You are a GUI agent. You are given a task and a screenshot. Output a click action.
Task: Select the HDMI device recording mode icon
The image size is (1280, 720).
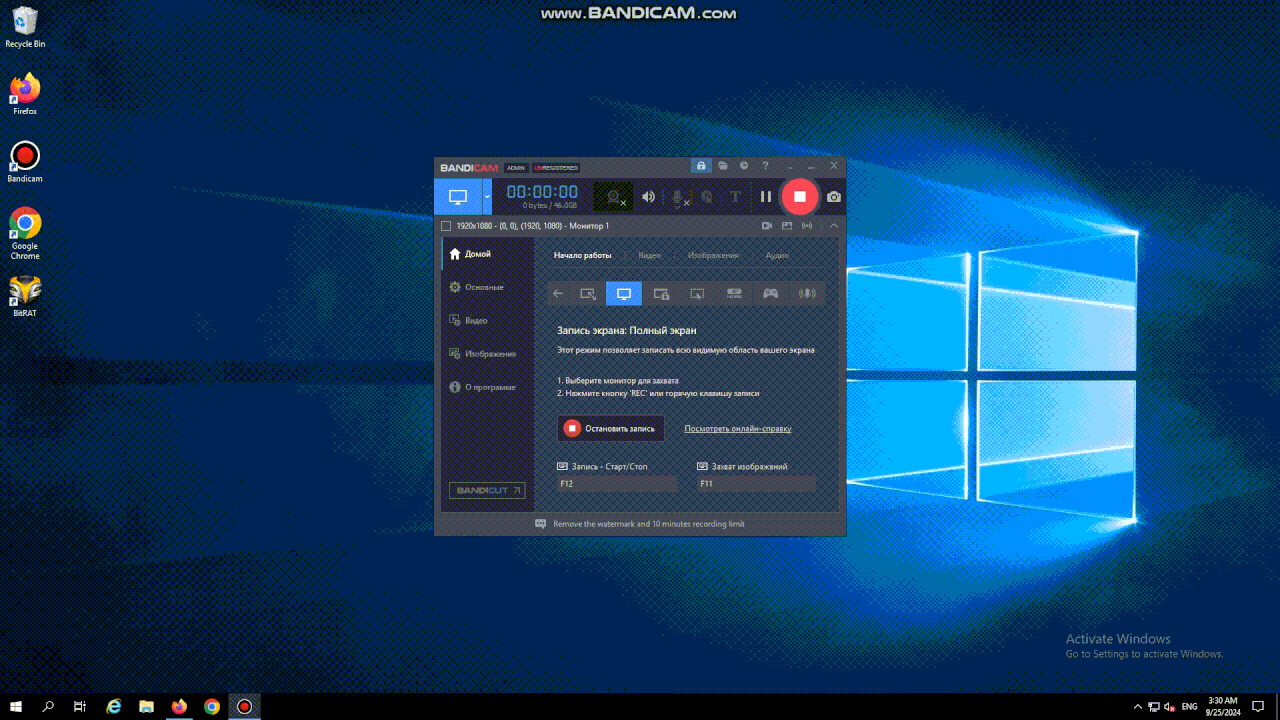click(x=734, y=294)
